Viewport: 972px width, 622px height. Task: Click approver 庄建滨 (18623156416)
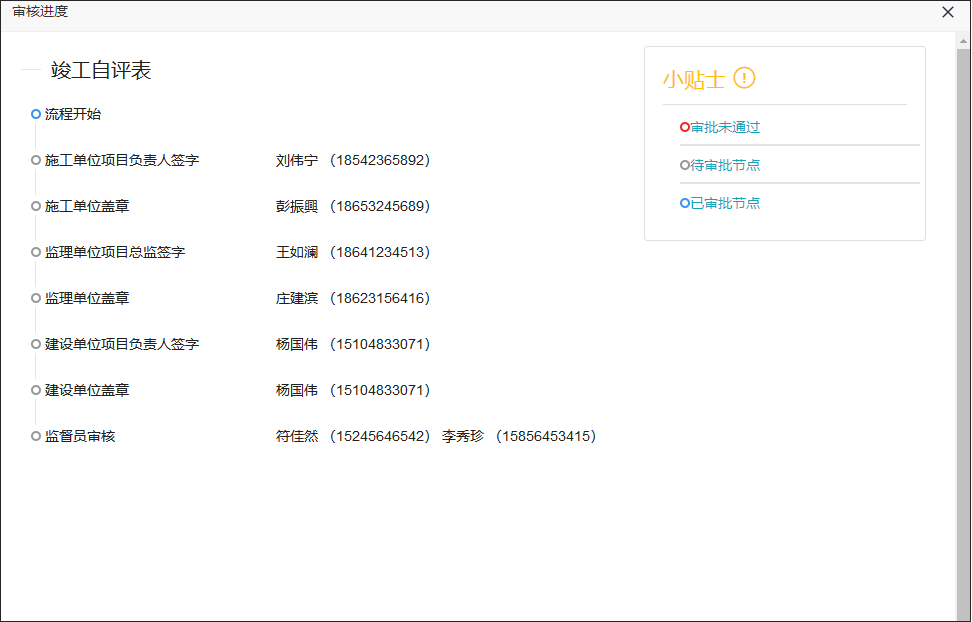pyautogui.click(x=353, y=298)
